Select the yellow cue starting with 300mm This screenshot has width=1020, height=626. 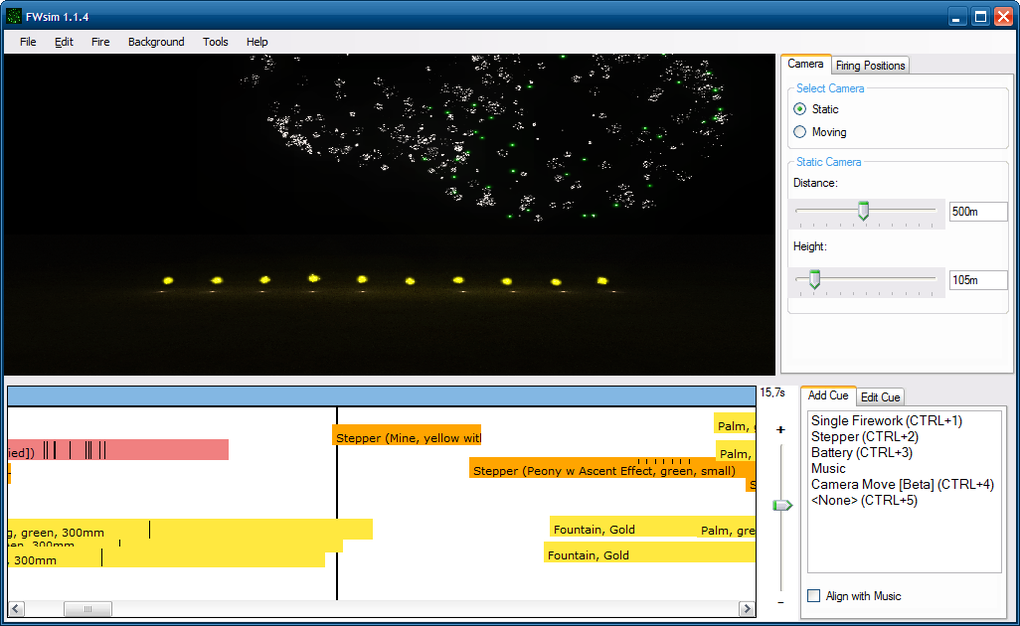167,560
